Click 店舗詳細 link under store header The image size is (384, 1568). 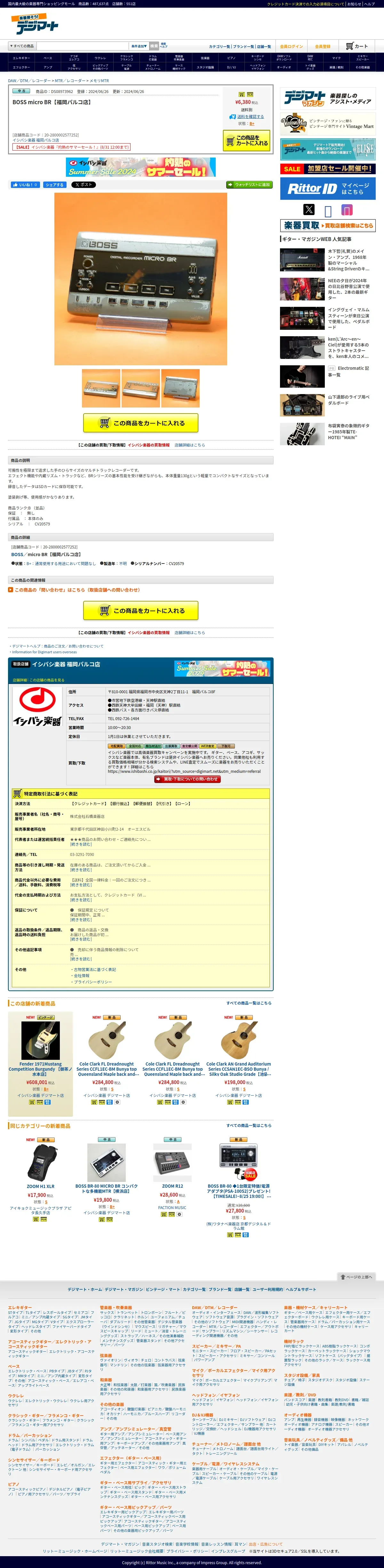point(20,680)
